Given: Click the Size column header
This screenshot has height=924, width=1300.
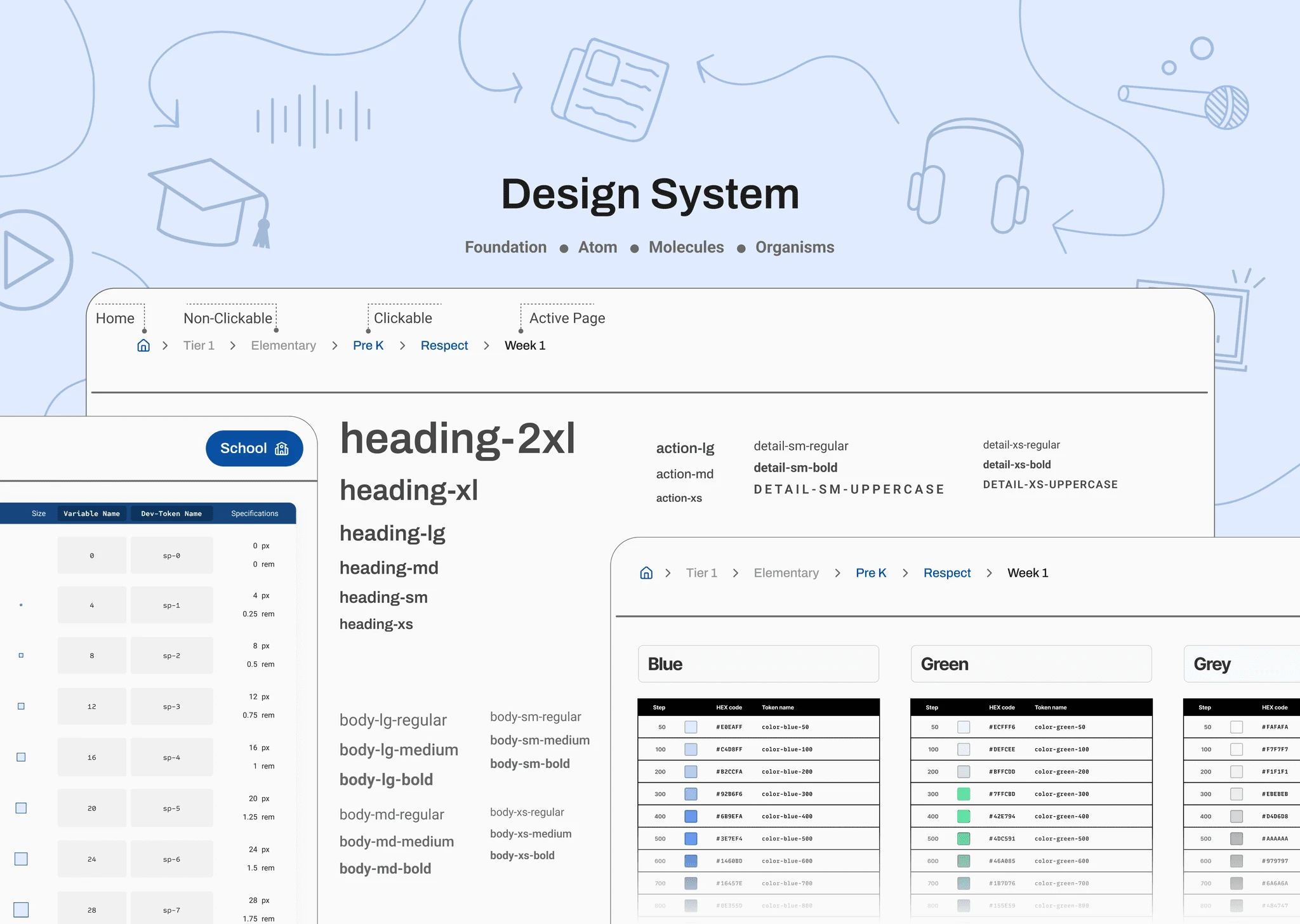Looking at the screenshot, I should 39,513.
